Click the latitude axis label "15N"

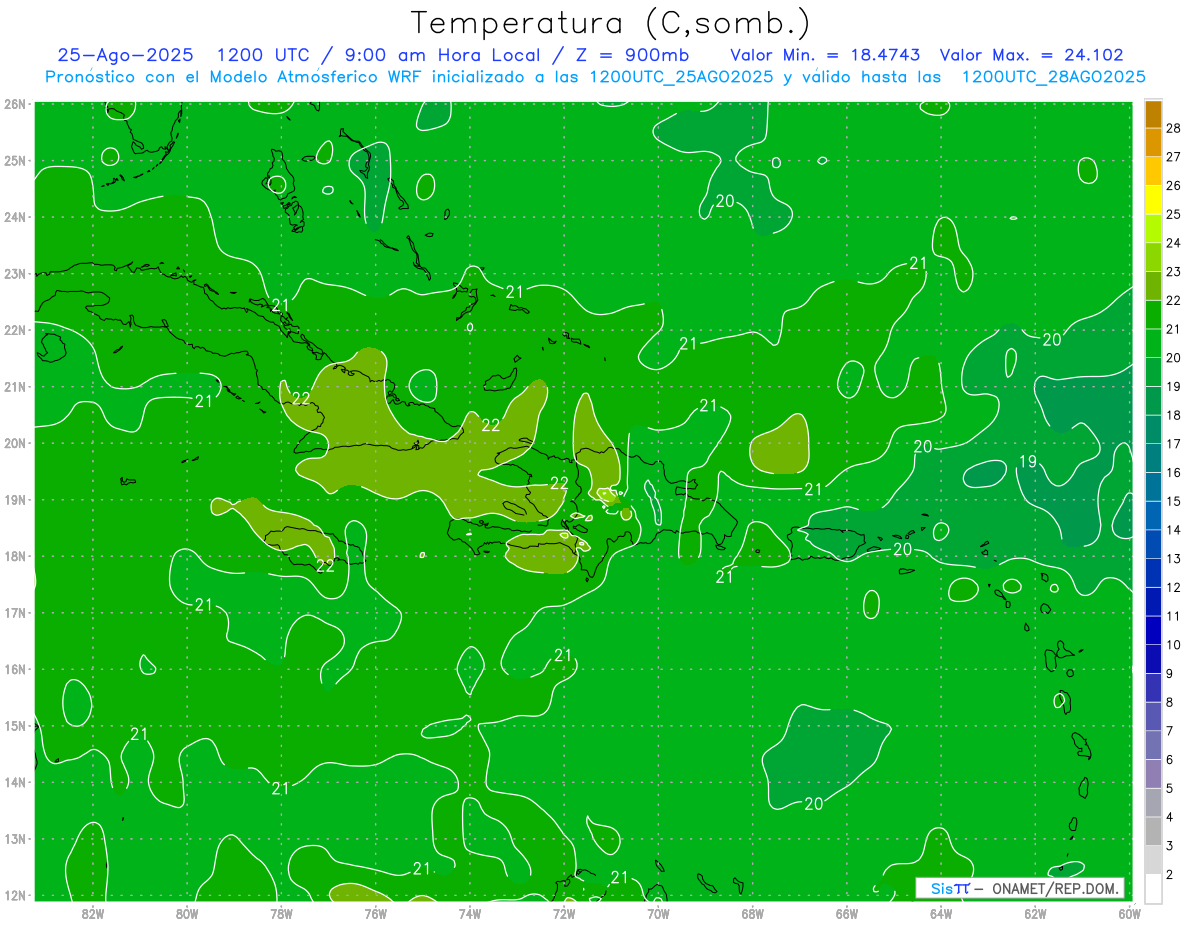[x=15, y=725]
